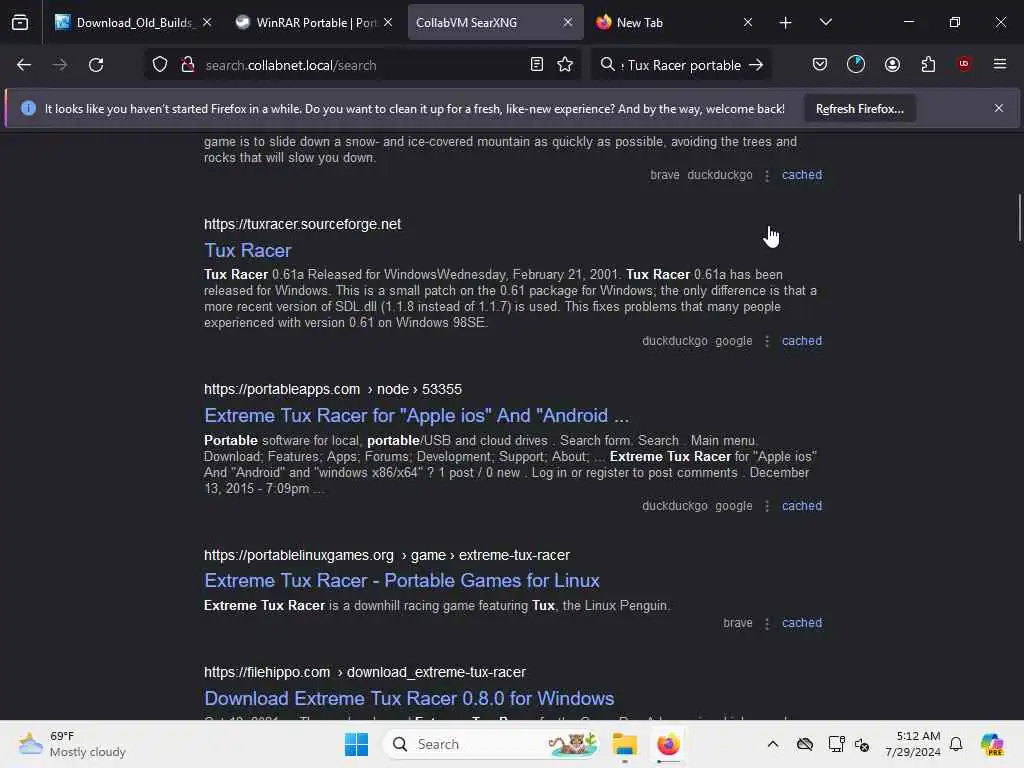The height and width of the screenshot is (768, 1024).
Task: Open cached link for portableapps.com result
Action: coord(801,505)
